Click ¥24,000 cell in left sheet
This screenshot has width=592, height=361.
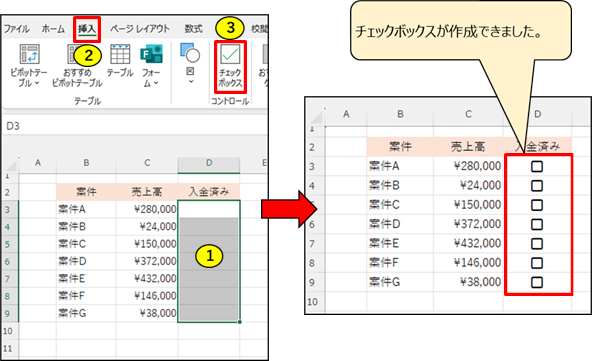coord(147,227)
